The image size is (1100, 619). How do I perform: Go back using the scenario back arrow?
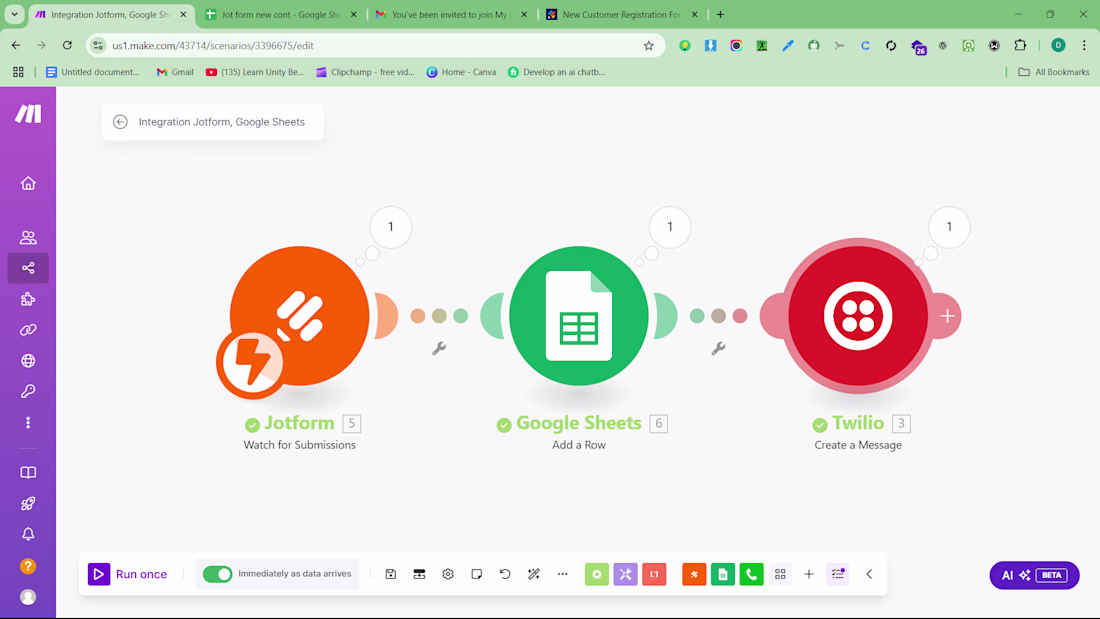click(x=121, y=122)
